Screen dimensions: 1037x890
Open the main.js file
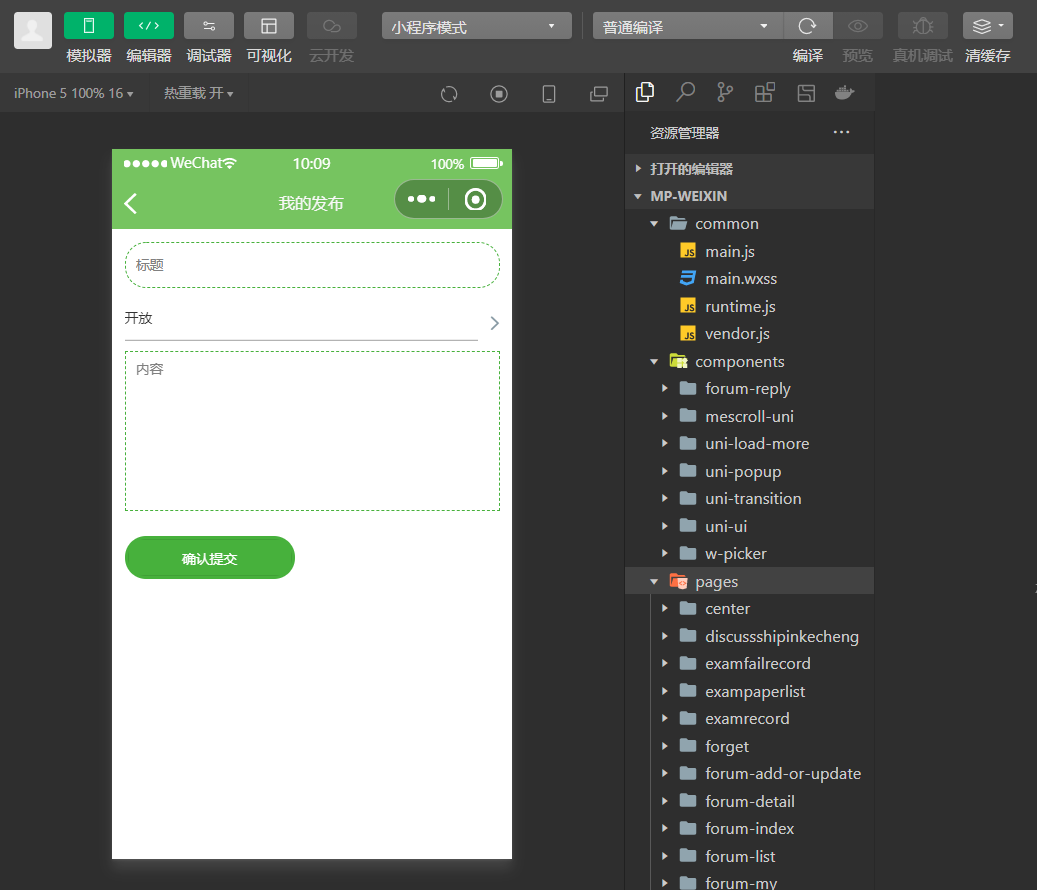[x=749, y=251]
